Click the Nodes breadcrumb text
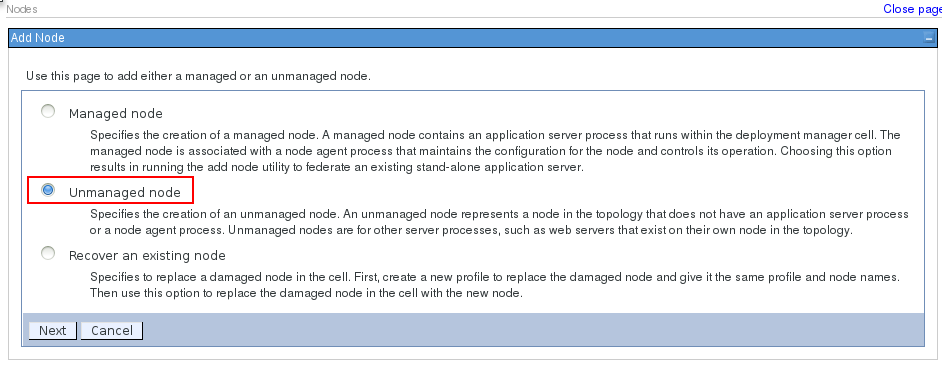 tap(22, 9)
